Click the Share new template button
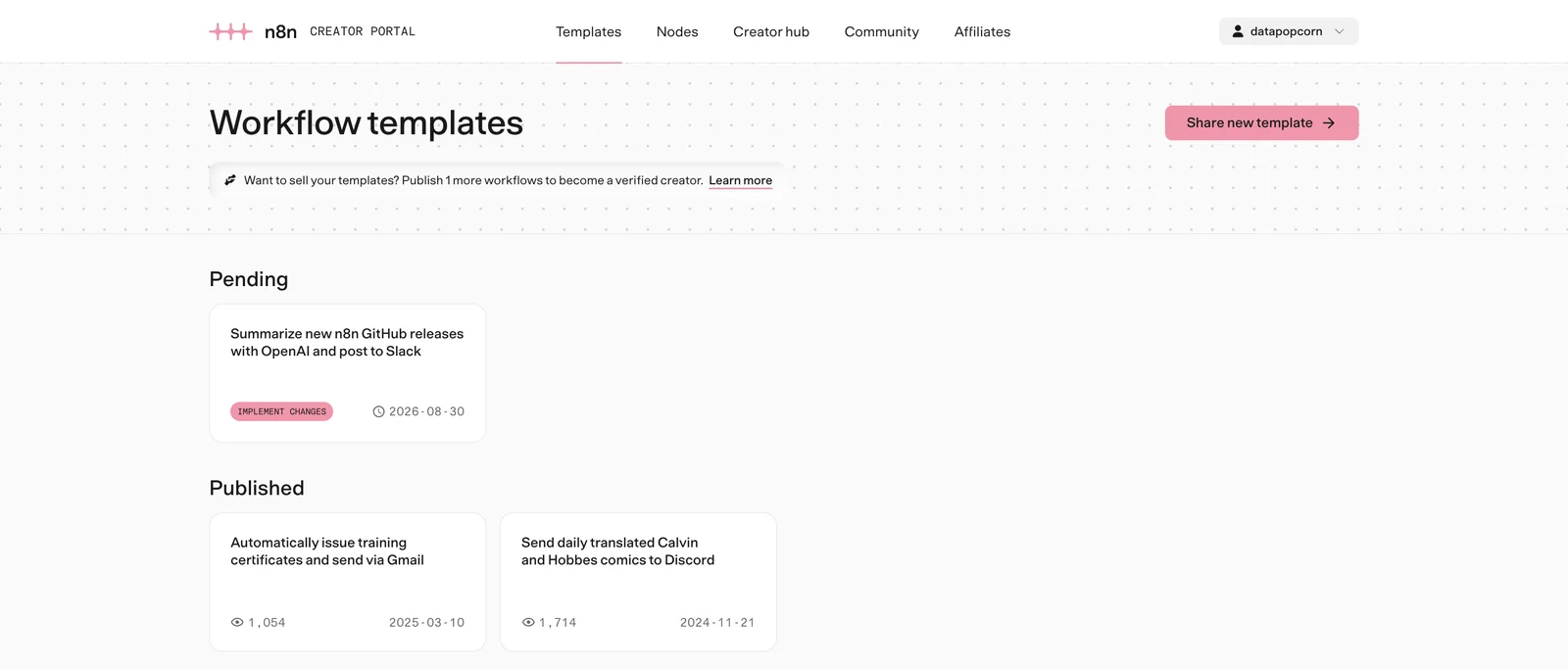The image size is (1568, 669). [1261, 122]
